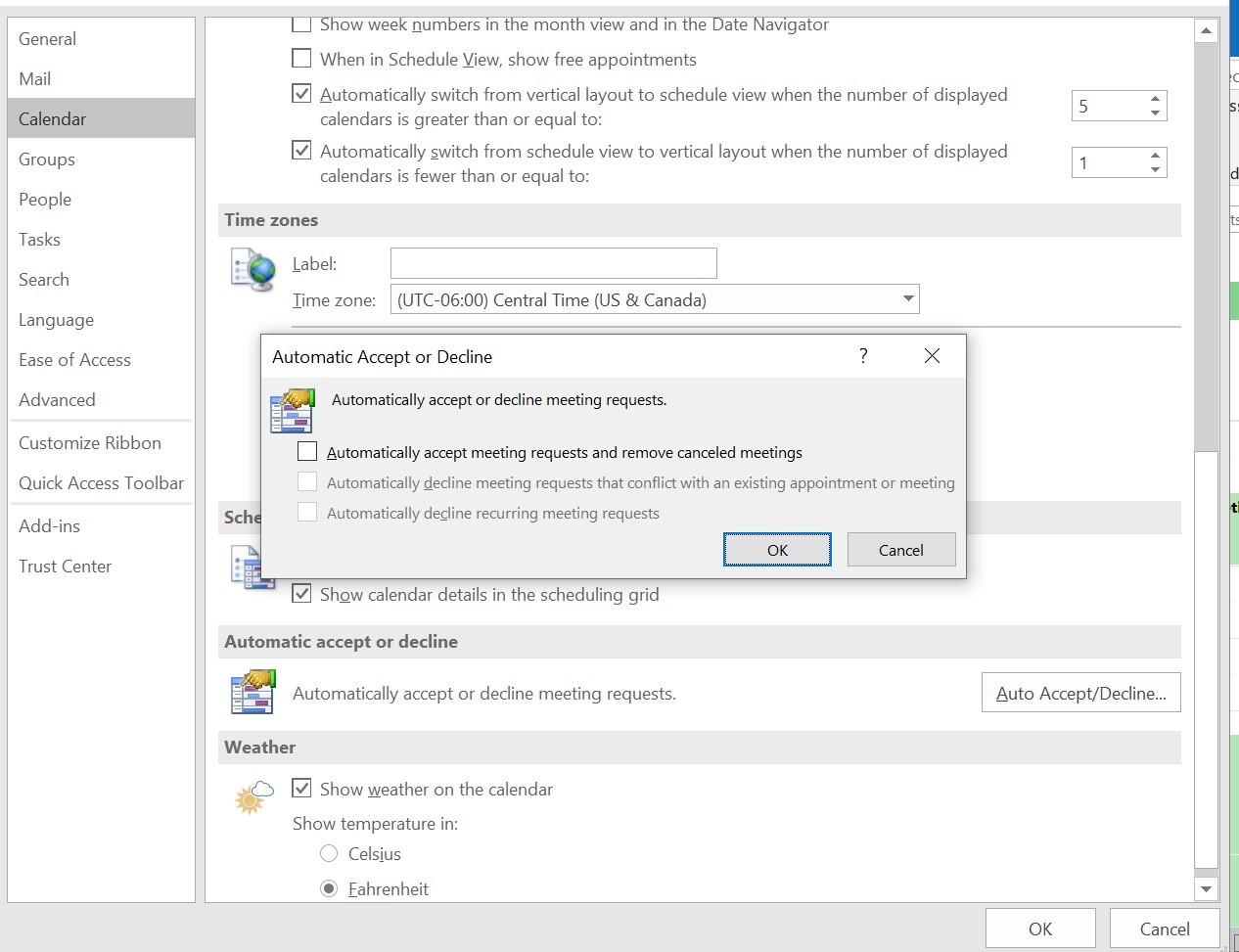Toggle show weather on the calendar

click(x=302, y=788)
